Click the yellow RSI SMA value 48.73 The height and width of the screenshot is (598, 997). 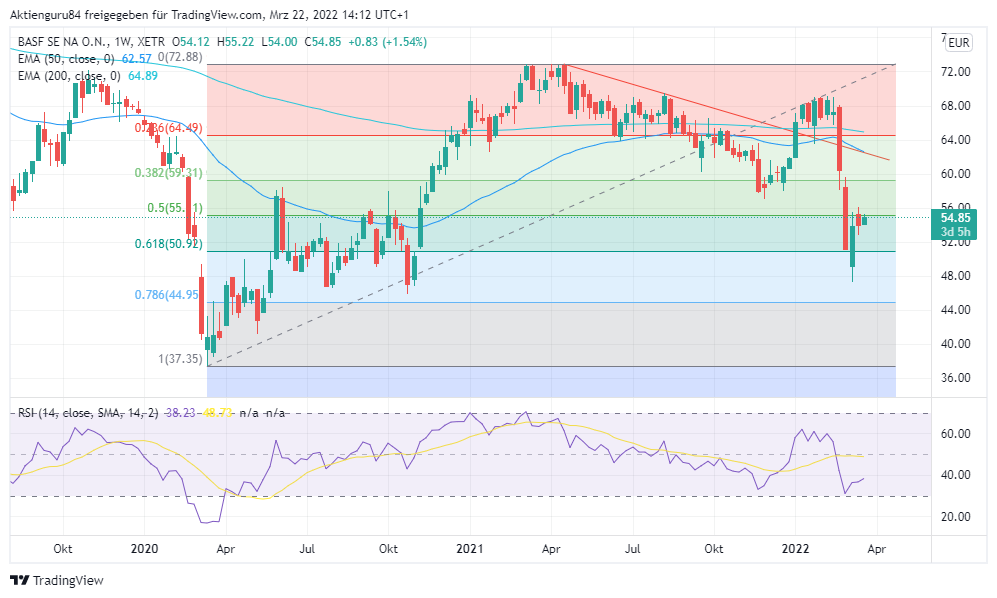coord(217,413)
